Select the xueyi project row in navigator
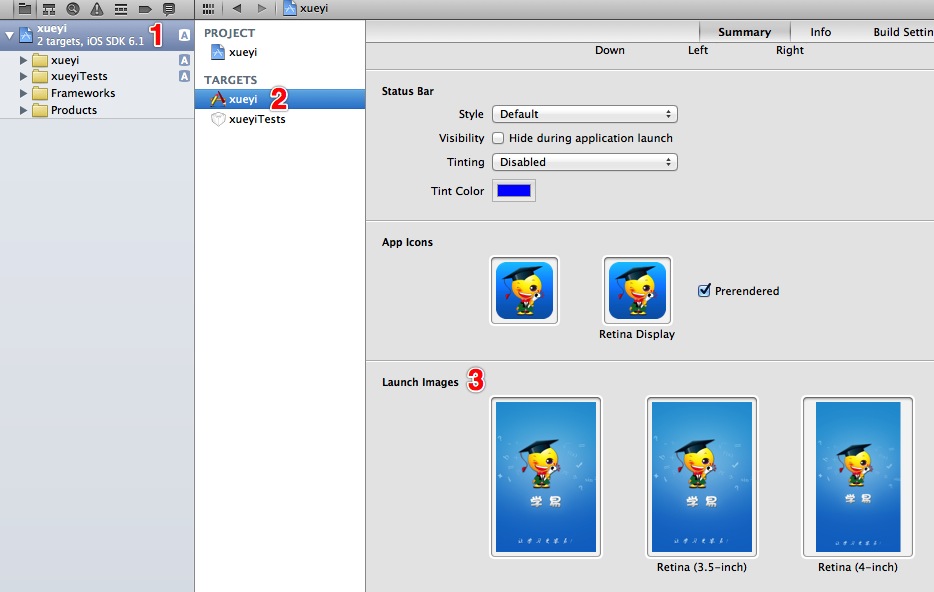The width and height of the screenshot is (934, 592). [x=97, y=35]
